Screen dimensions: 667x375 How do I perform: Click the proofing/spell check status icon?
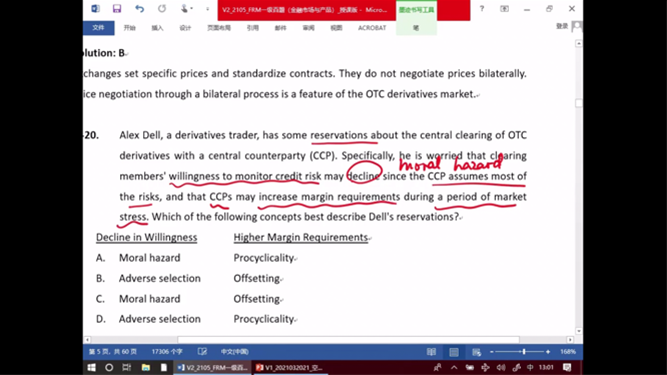click(x=202, y=352)
